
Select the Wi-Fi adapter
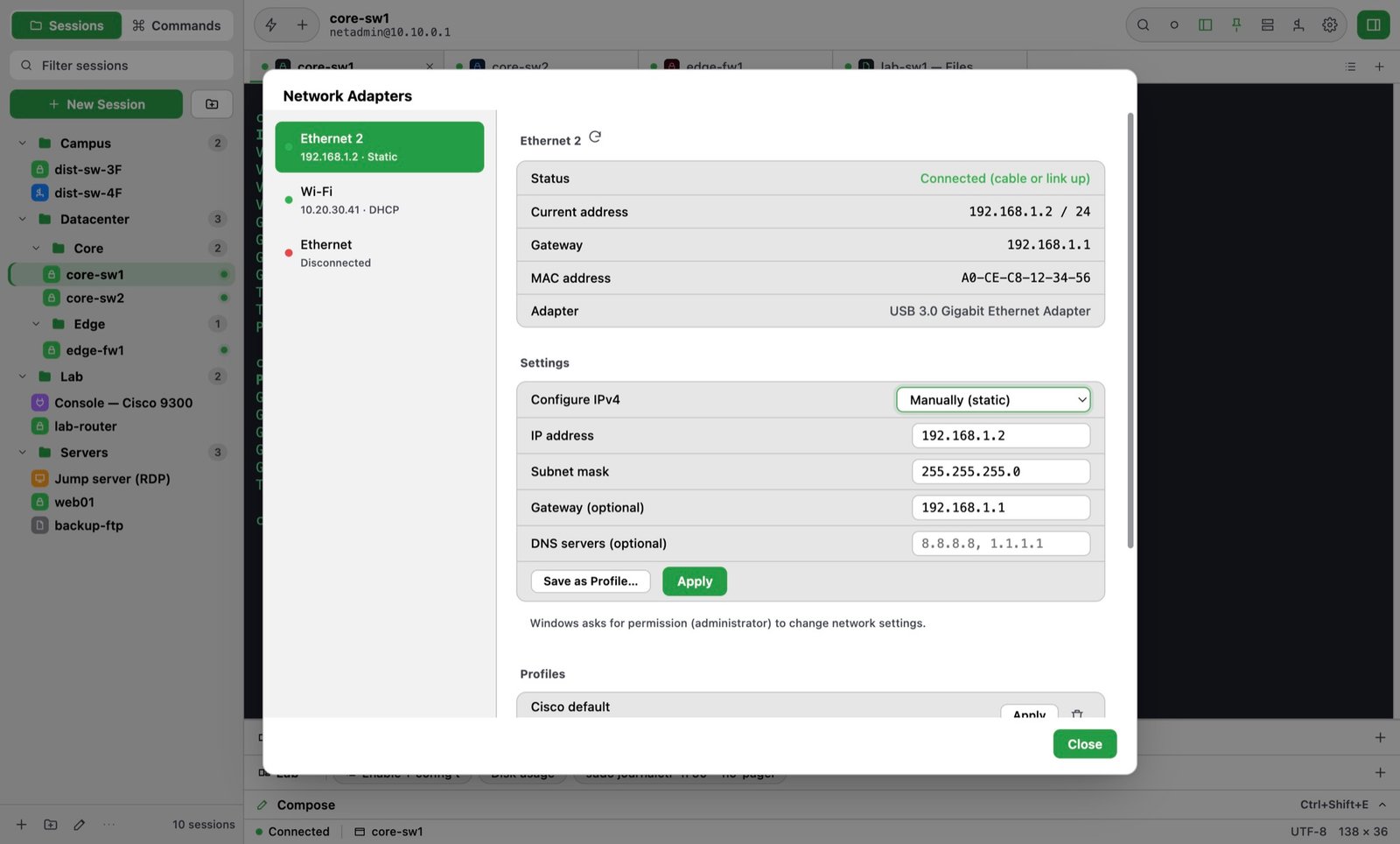click(x=380, y=200)
